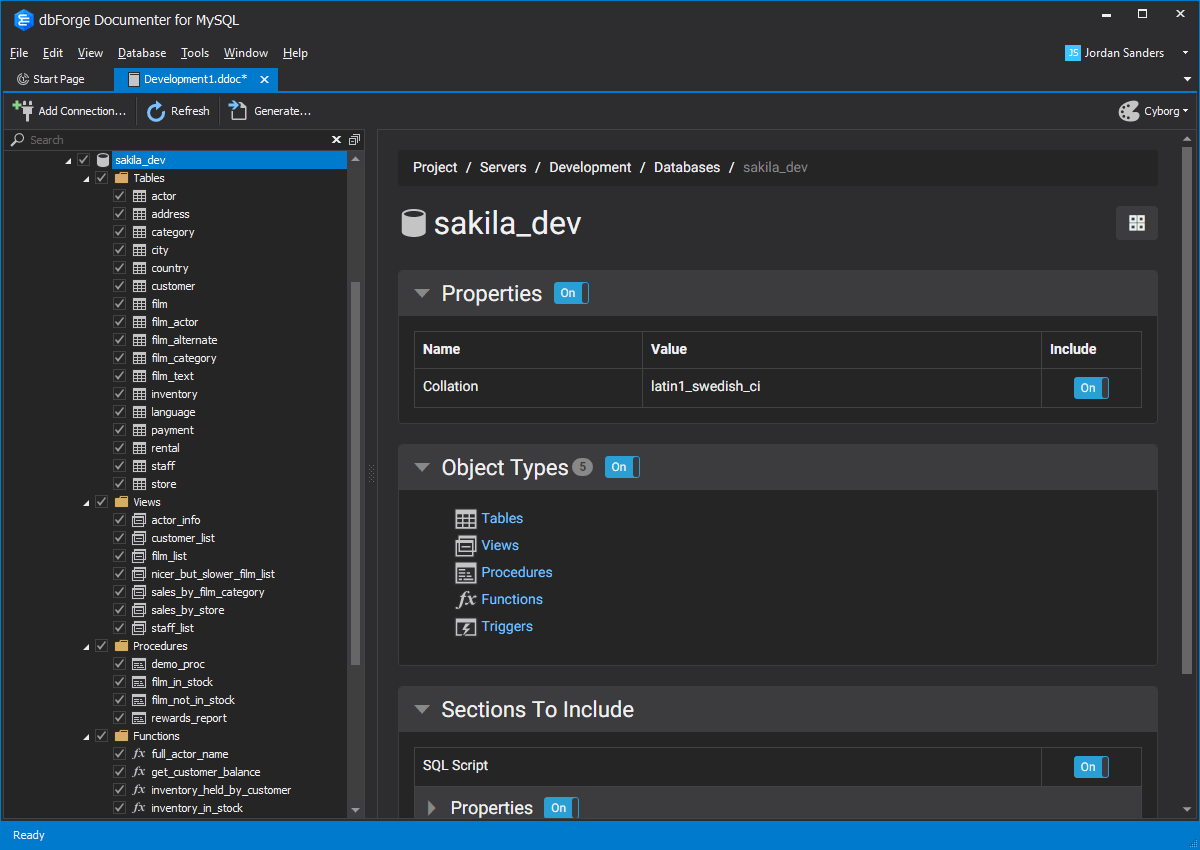Clear the search box with X icon
This screenshot has width=1200, height=850.
tap(337, 140)
